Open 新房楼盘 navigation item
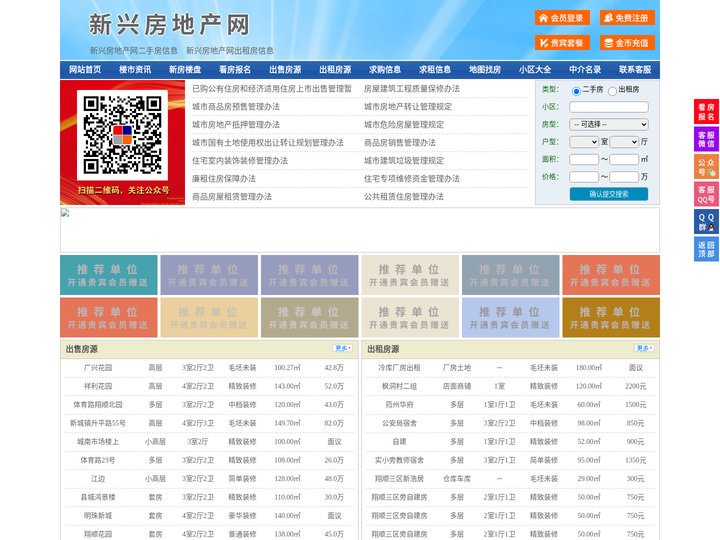Image resolution: width=720 pixels, height=540 pixels. (185, 70)
